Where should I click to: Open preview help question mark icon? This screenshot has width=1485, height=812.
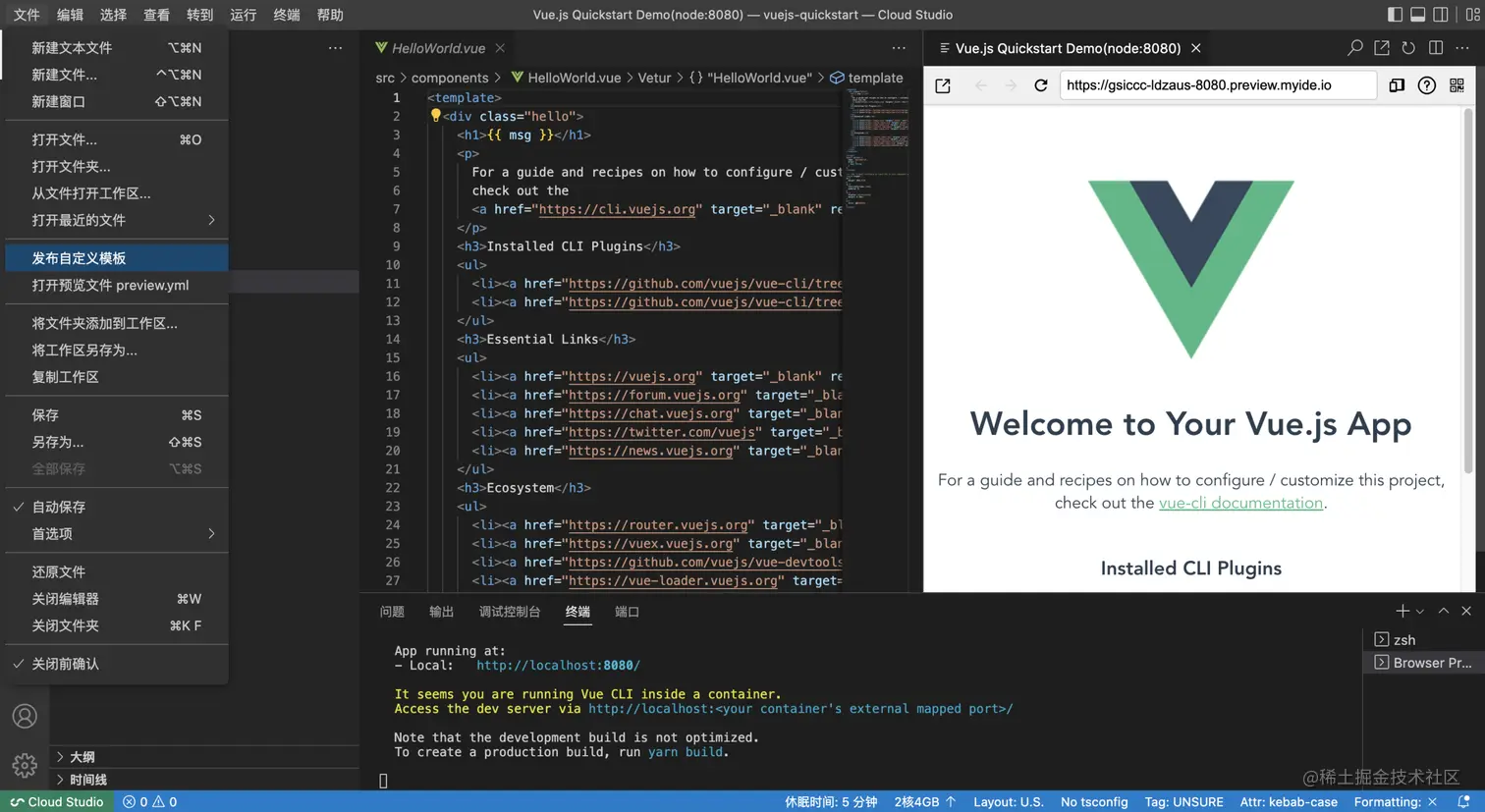[1427, 85]
